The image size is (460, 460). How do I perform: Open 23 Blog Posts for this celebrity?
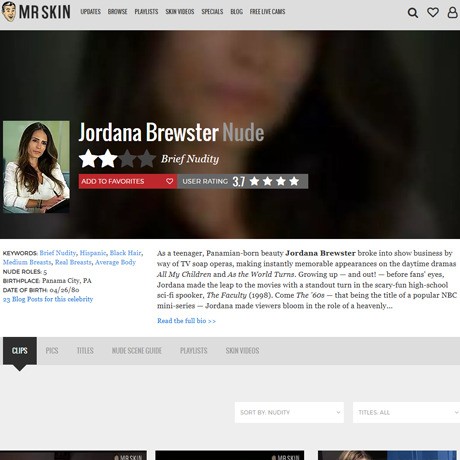(48, 299)
